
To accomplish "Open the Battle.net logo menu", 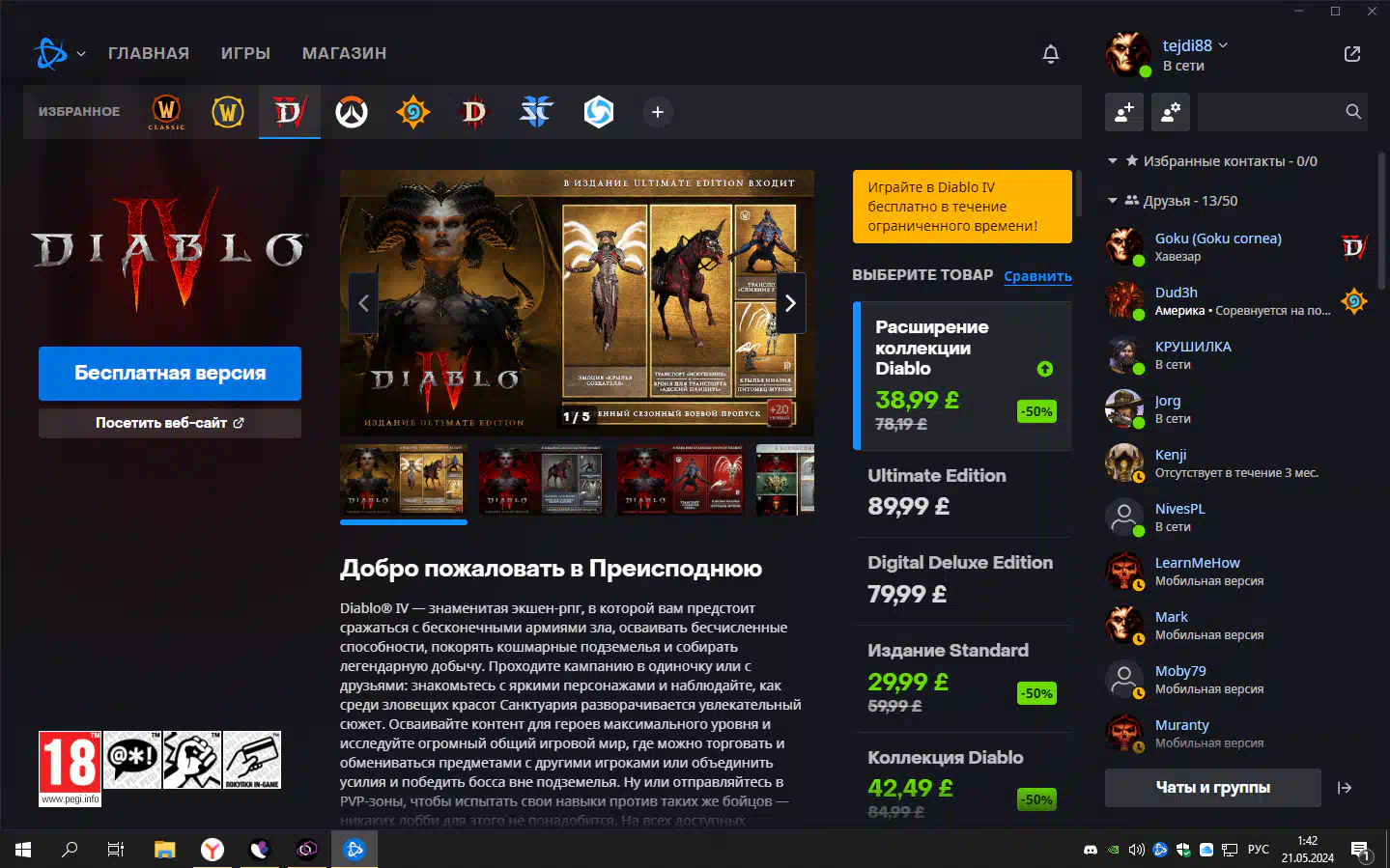I will pos(50,53).
